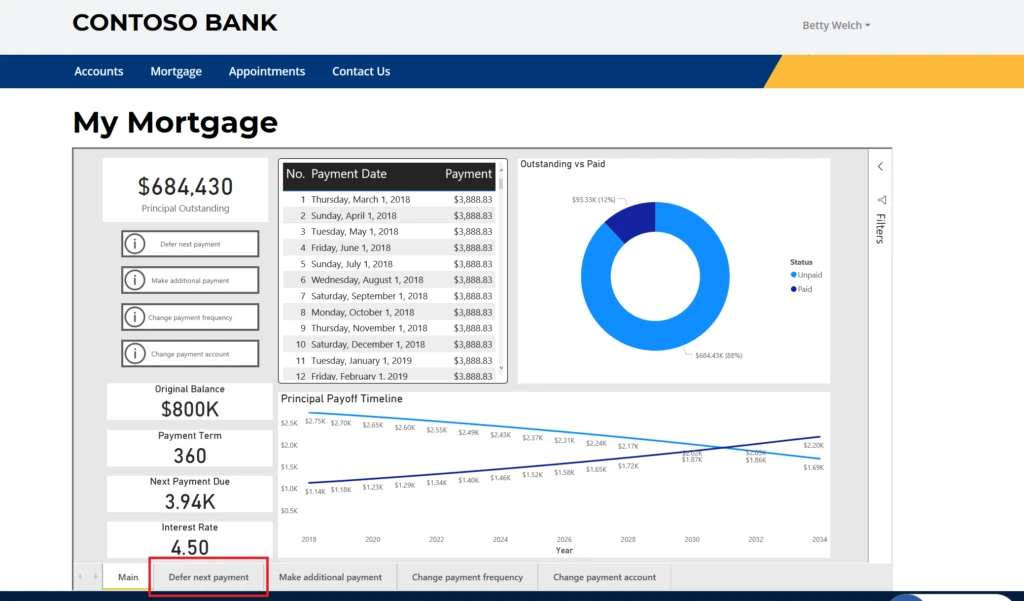Expand the Year axis options on Principal Payoff Timeline
Viewport: 1024px width, 601px height.
pos(564,550)
